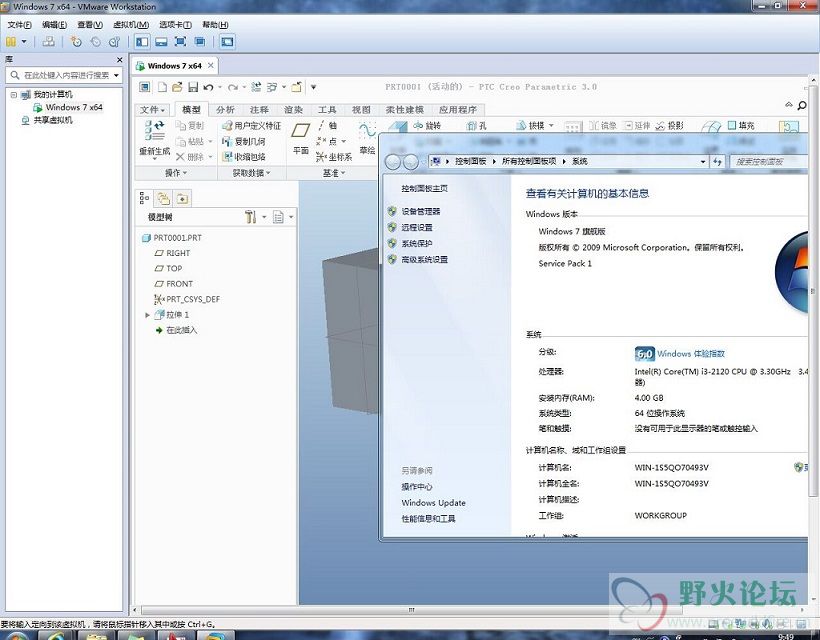820x640 pixels.
Task: Open the snapshot manager icon in VMware toolbar
Action: (115, 41)
